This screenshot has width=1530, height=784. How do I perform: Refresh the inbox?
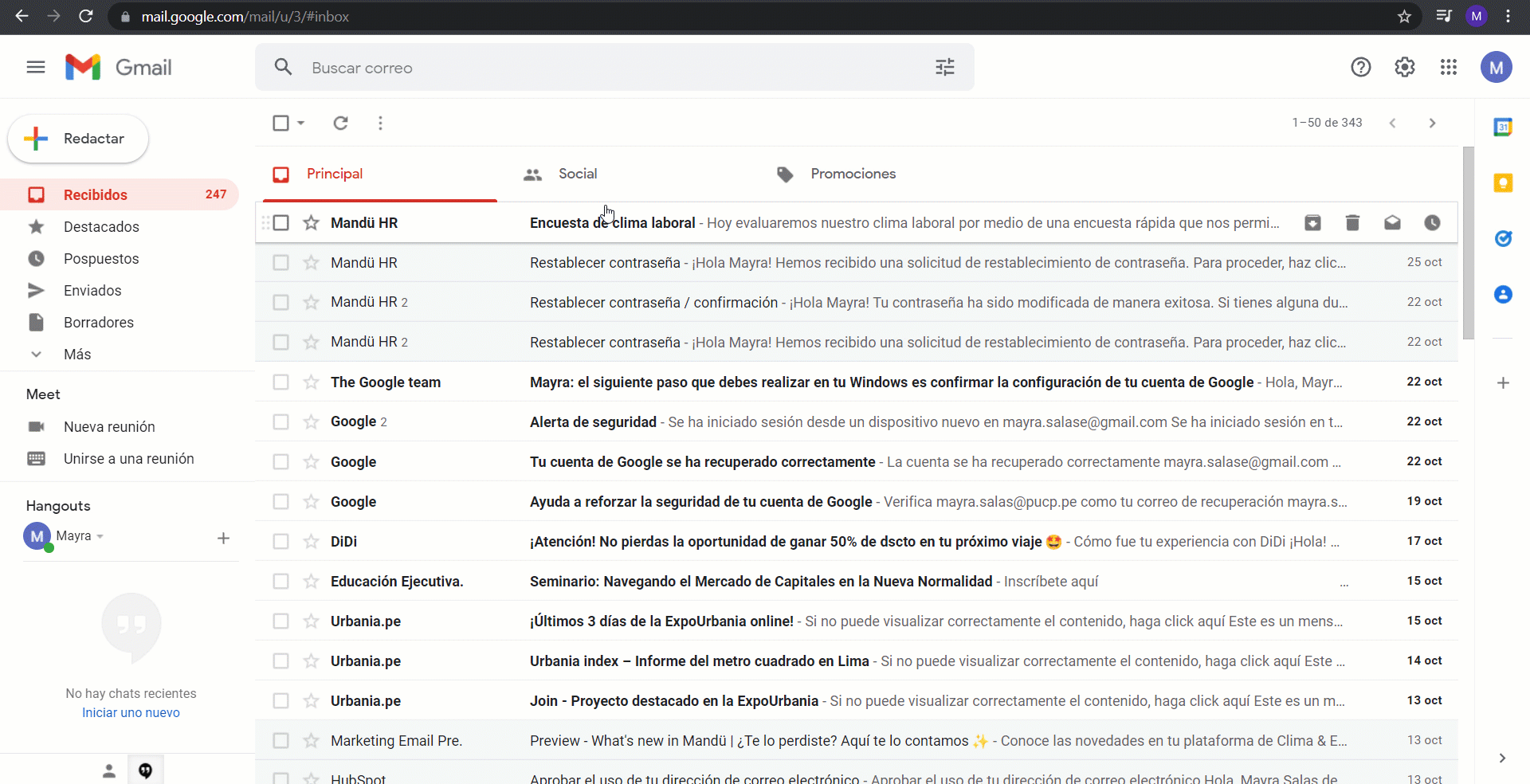point(341,123)
